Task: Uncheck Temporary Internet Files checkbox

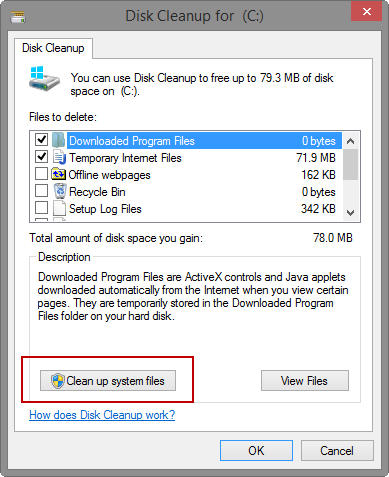Action: [x=41, y=157]
